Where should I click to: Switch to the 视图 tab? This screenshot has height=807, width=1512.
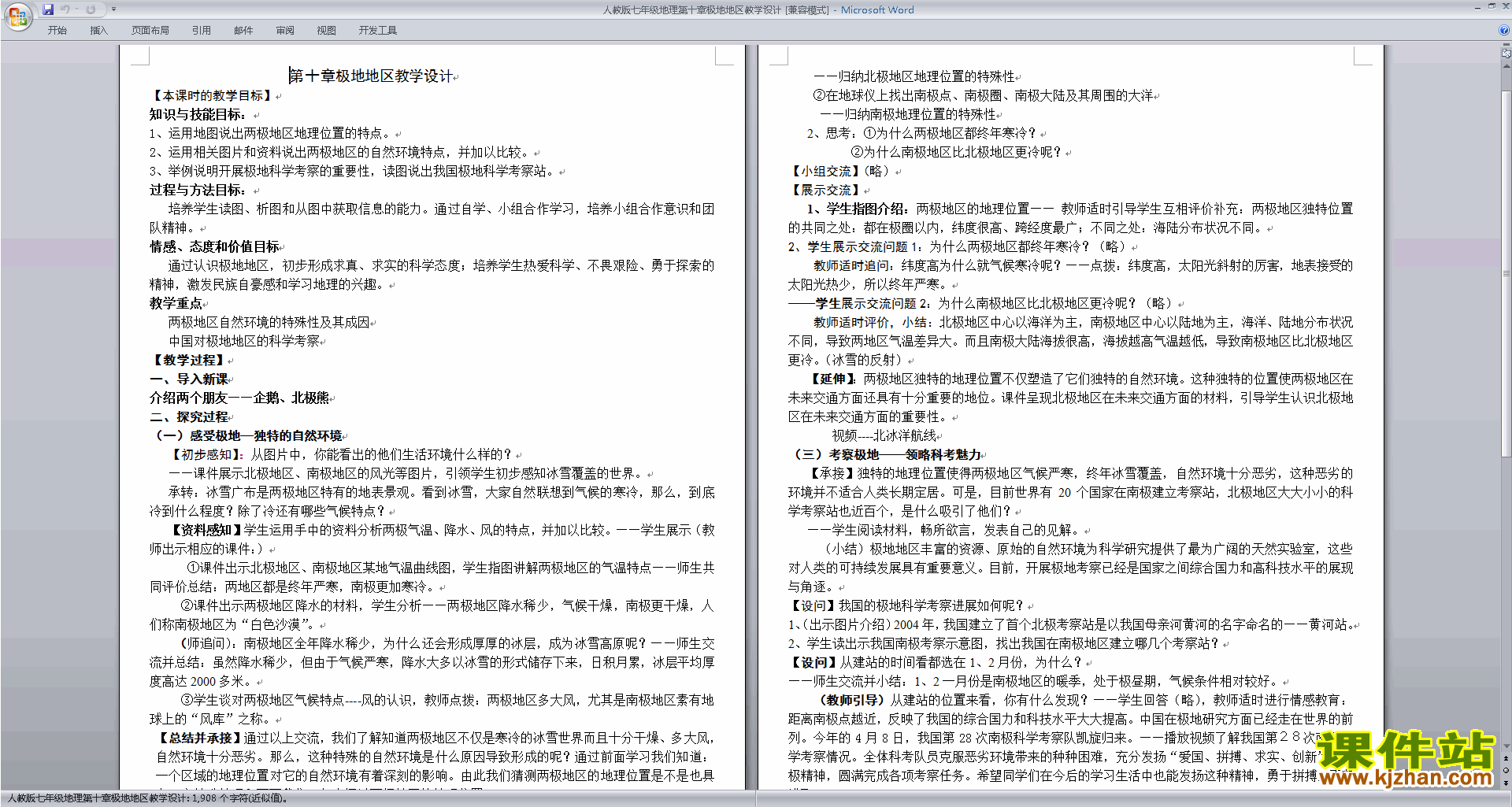(x=327, y=30)
